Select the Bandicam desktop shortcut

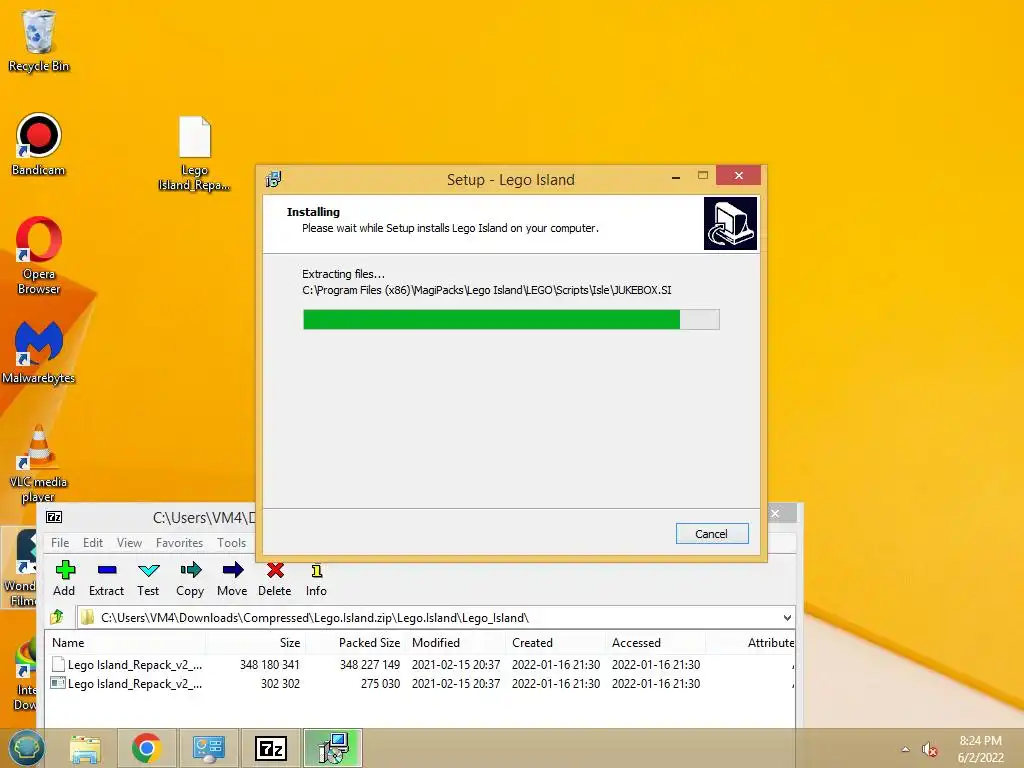pos(39,145)
